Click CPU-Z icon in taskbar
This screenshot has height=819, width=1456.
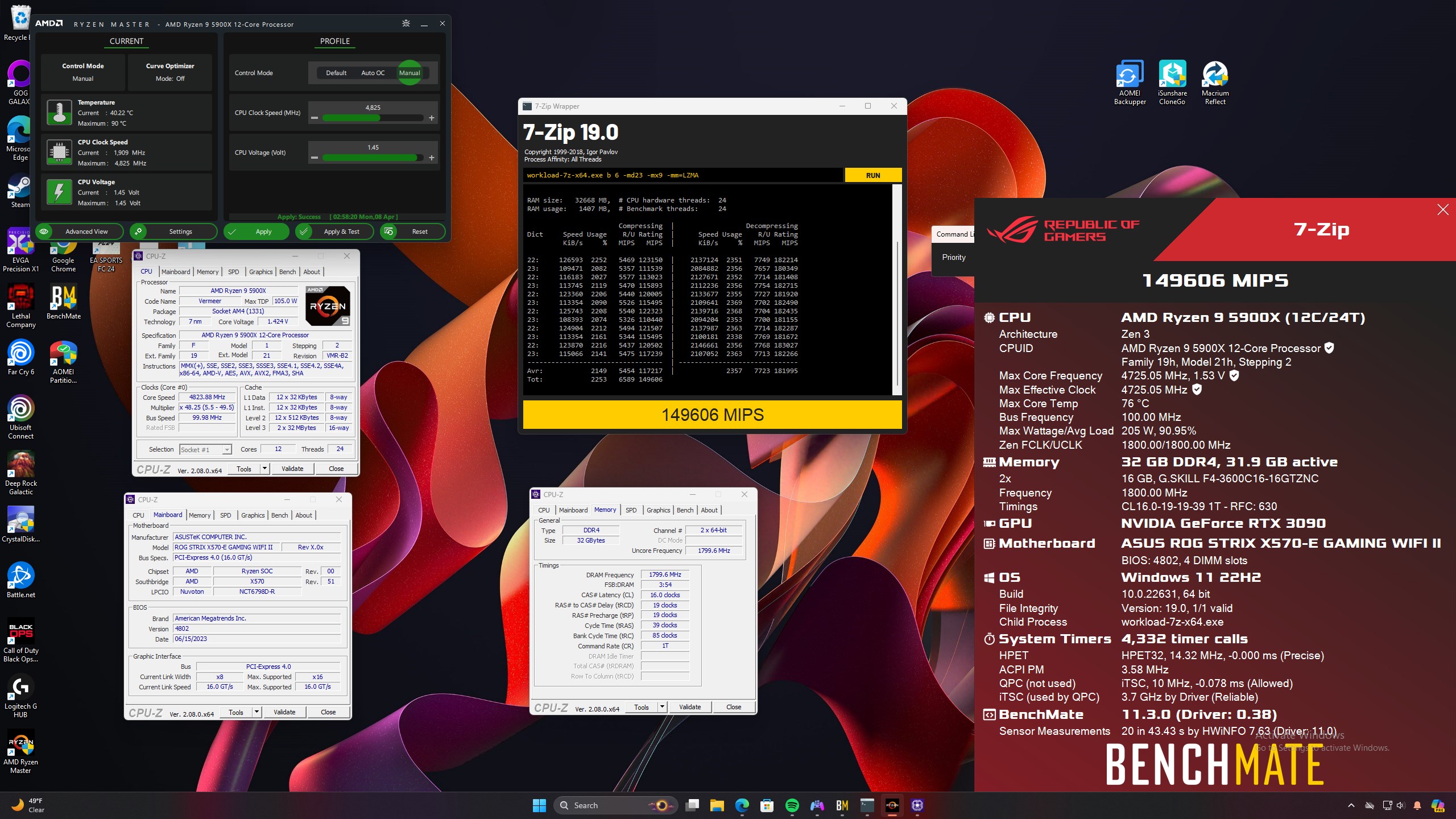pos(917,805)
